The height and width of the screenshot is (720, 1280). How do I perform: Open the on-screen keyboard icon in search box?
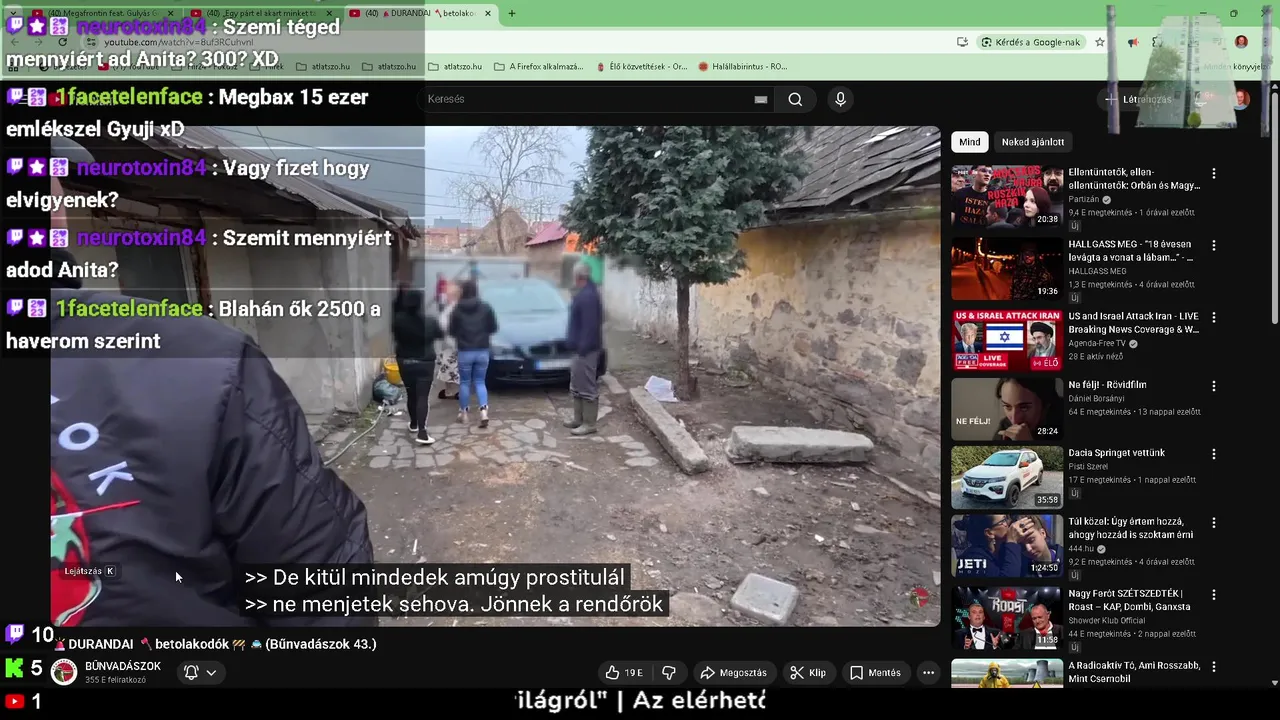coord(761,99)
